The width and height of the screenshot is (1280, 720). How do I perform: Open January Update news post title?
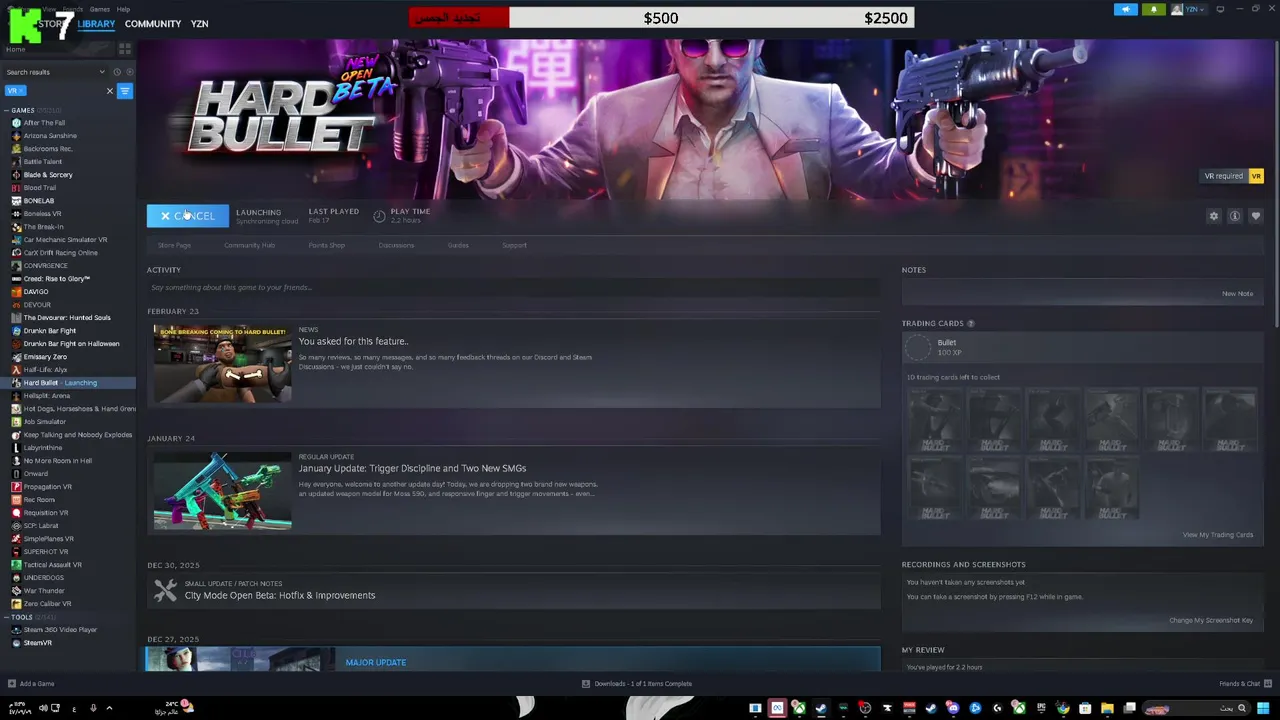point(412,468)
